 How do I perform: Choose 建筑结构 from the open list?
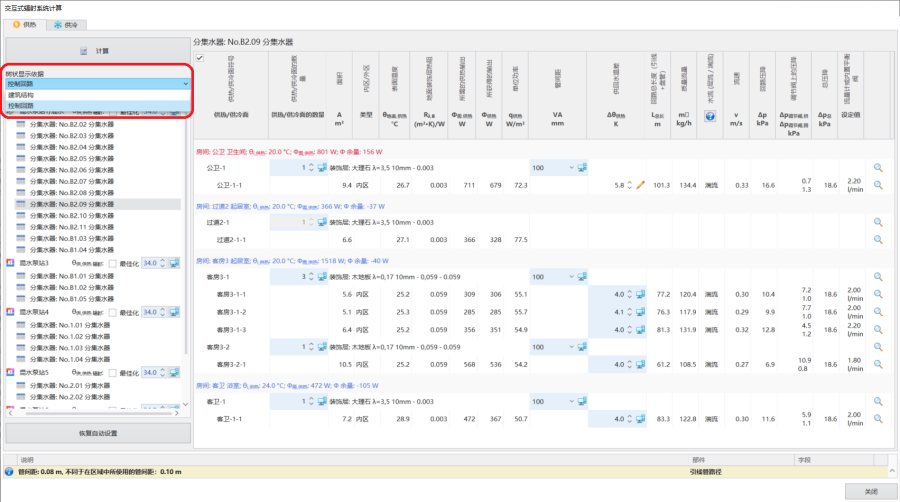coord(98,95)
